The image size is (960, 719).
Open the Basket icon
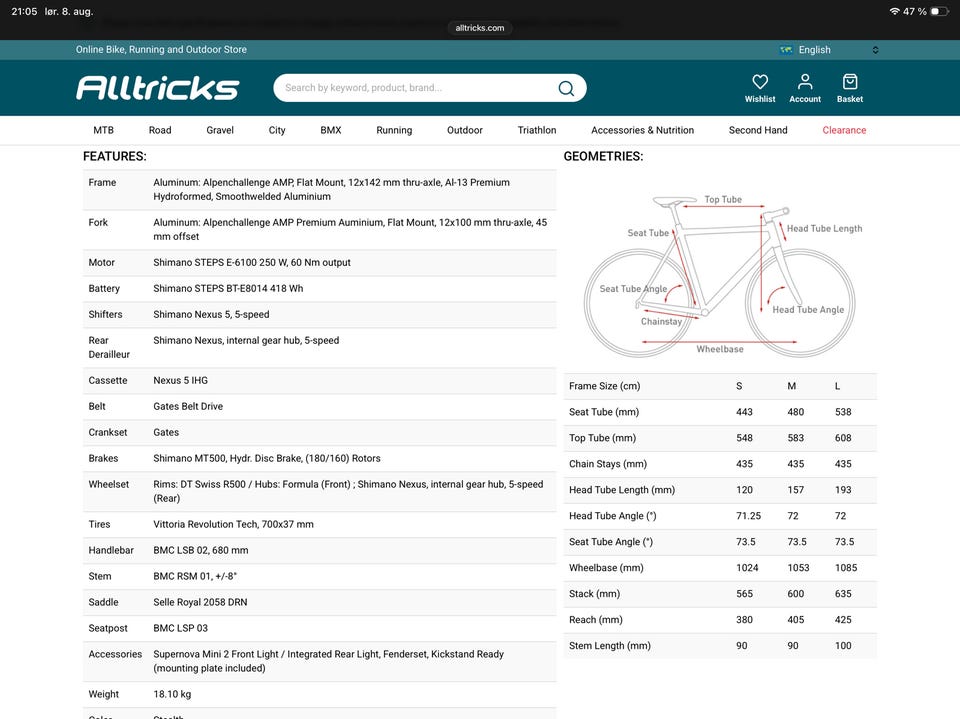(850, 82)
